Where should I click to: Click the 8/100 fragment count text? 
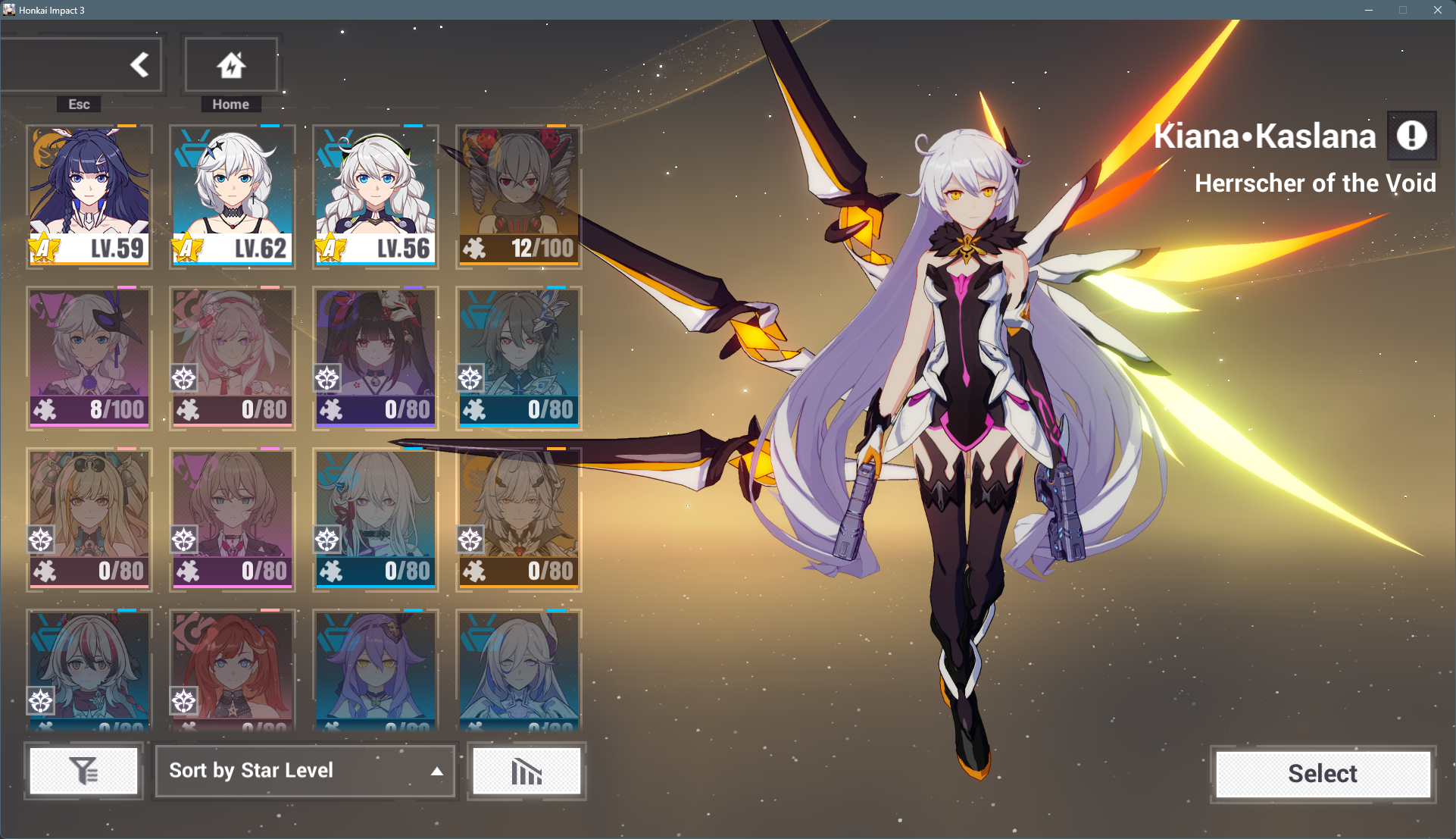(x=117, y=410)
